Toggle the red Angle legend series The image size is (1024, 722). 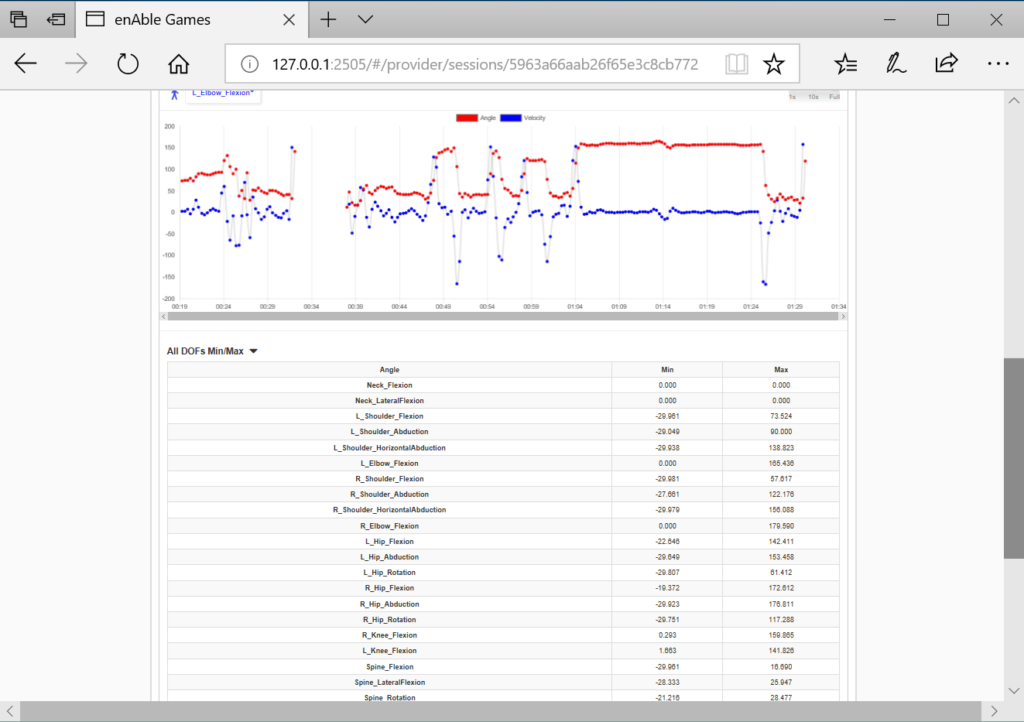tap(476, 118)
